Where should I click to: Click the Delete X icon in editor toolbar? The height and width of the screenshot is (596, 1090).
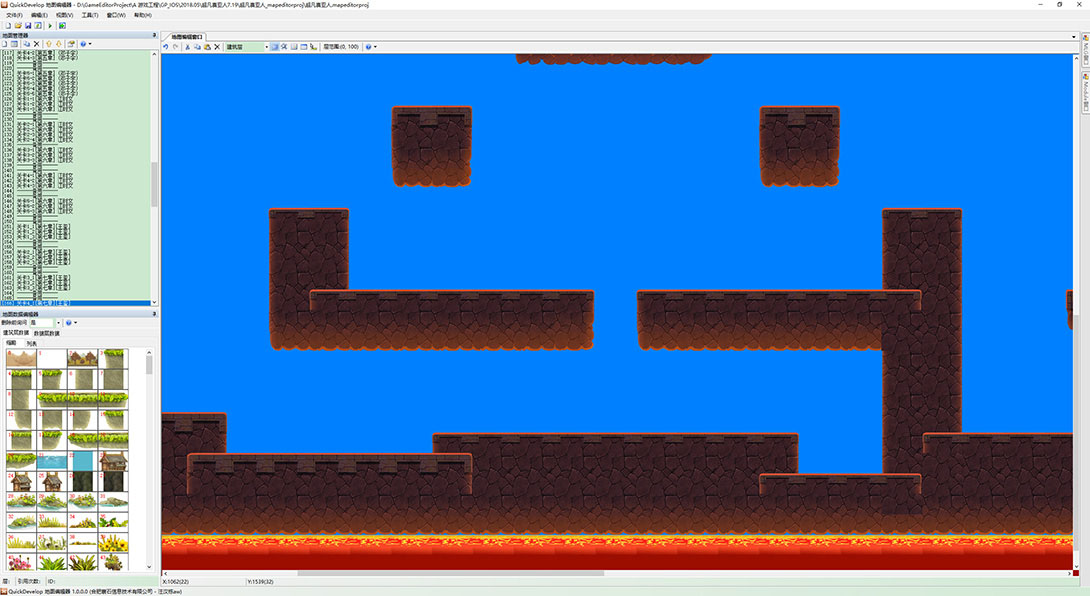217,47
